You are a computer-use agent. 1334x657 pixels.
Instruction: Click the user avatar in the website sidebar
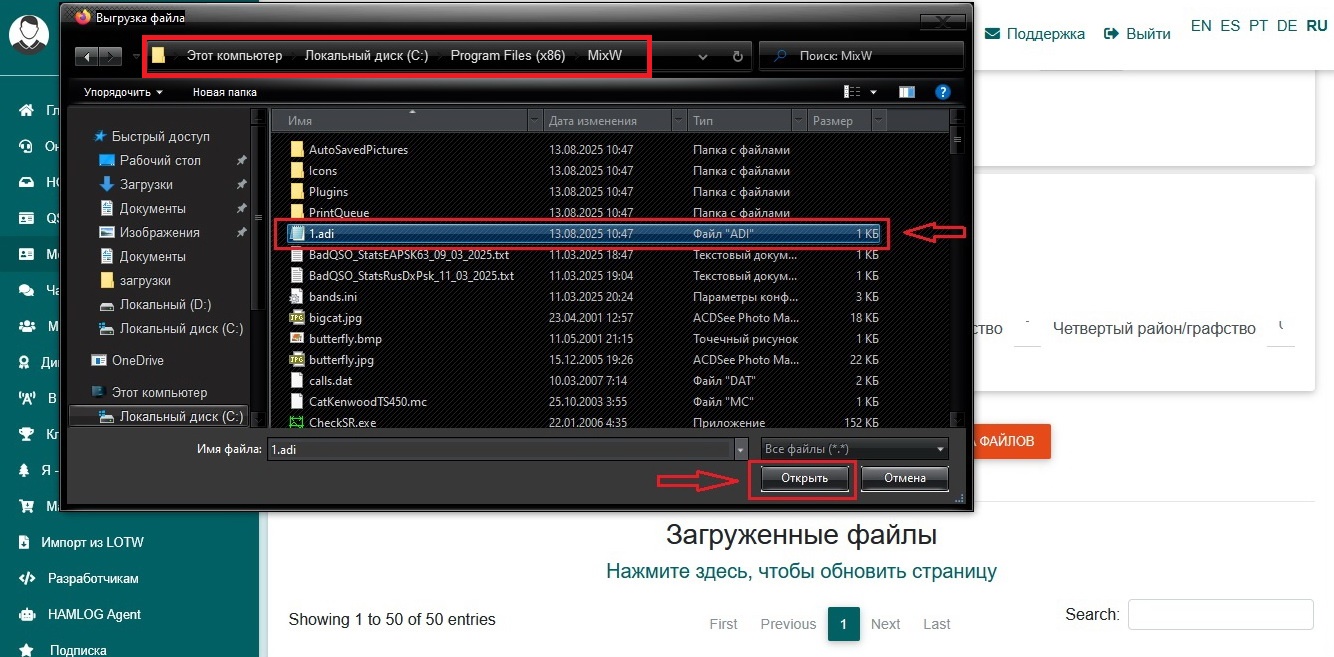click(30, 34)
